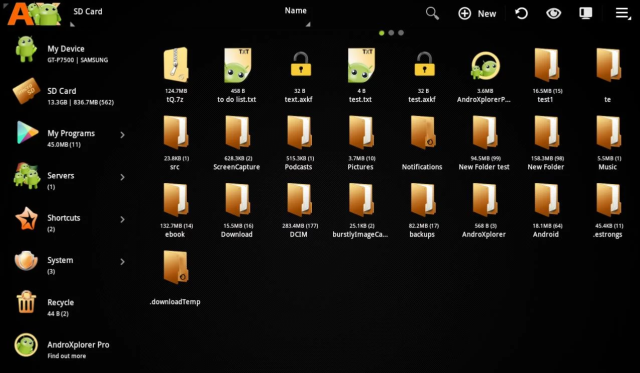Open the New Folder test folder
640x373 pixels.
point(484,143)
